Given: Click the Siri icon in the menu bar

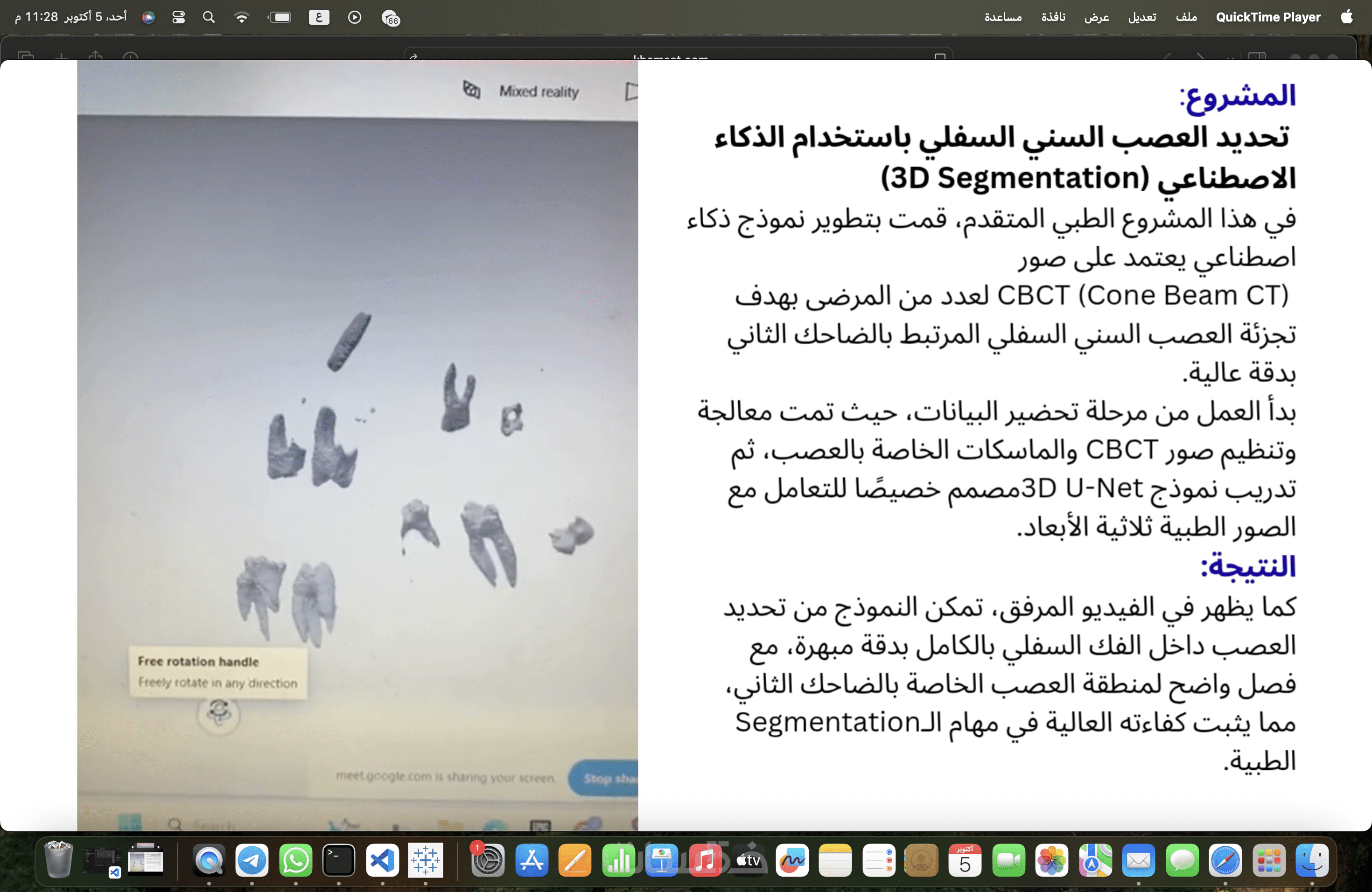Looking at the screenshot, I should click(x=148, y=17).
